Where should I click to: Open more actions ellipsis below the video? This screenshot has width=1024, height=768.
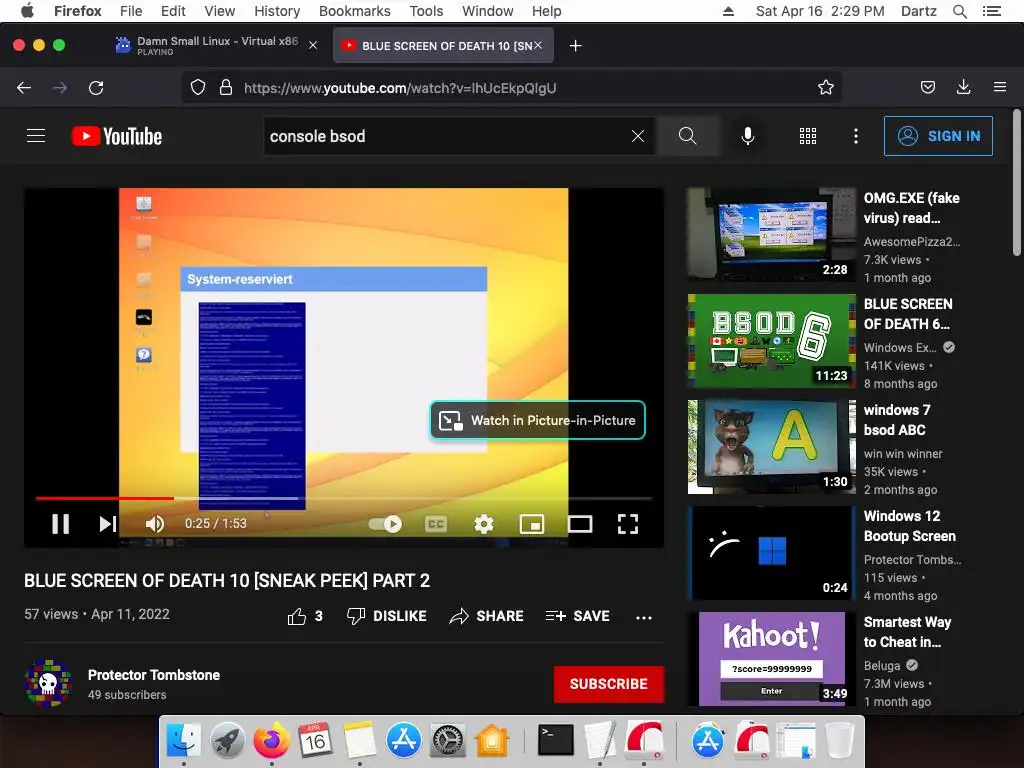point(644,617)
